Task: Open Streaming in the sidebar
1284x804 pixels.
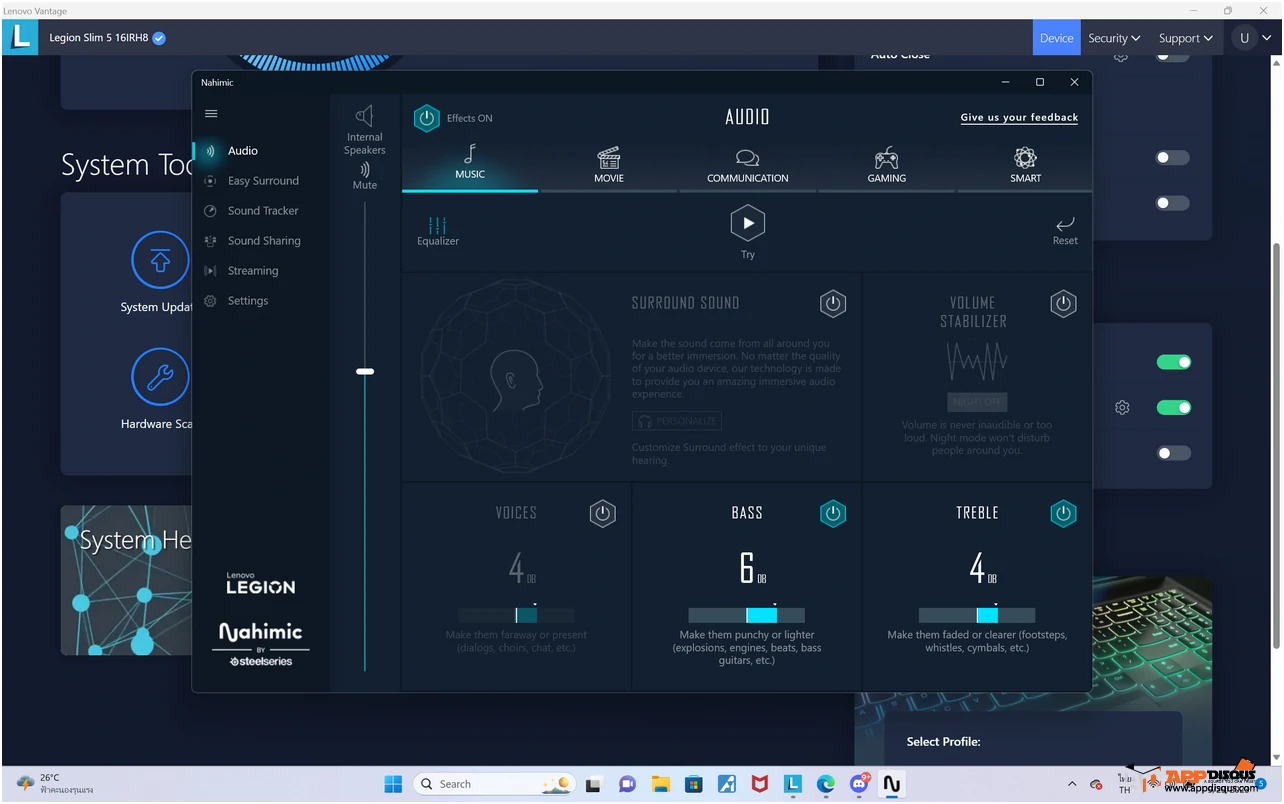Action: [253, 271]
